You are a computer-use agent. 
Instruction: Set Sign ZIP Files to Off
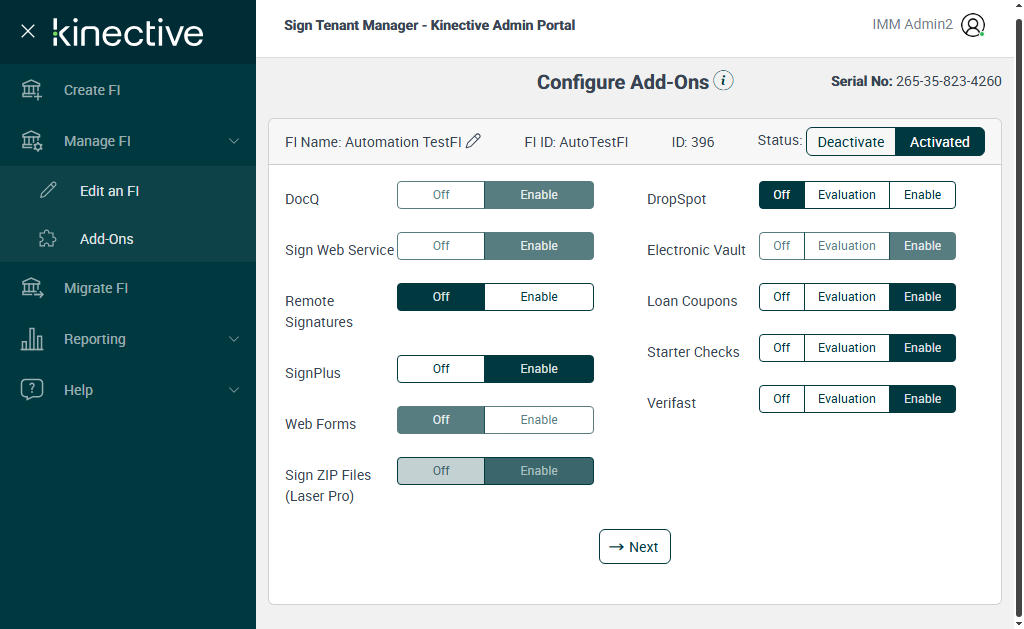[x=441, y=470]
